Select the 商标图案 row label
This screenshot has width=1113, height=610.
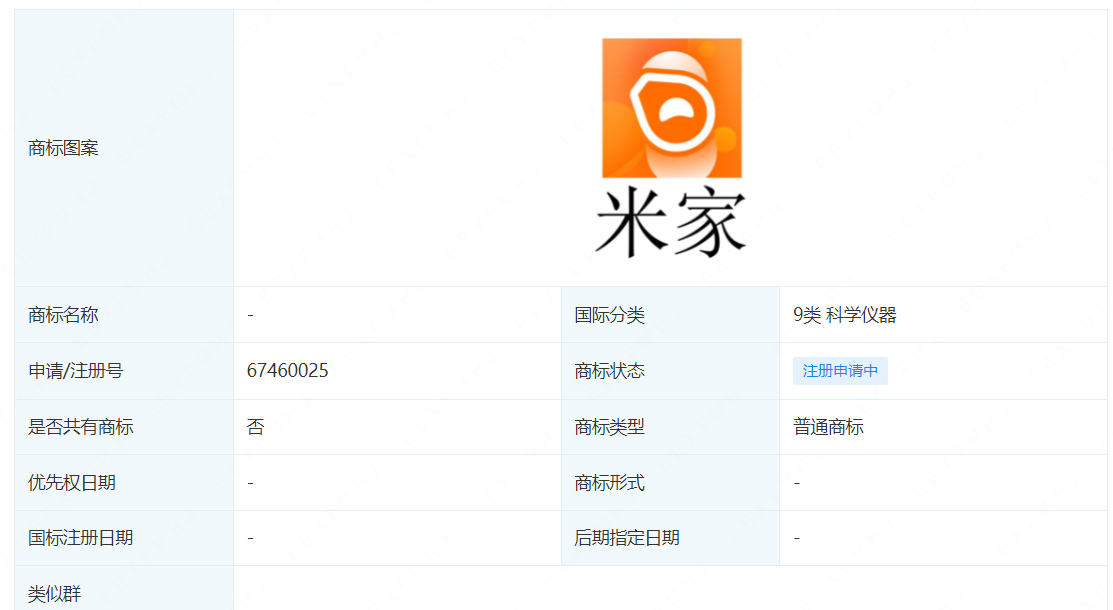tap(64, 149)
